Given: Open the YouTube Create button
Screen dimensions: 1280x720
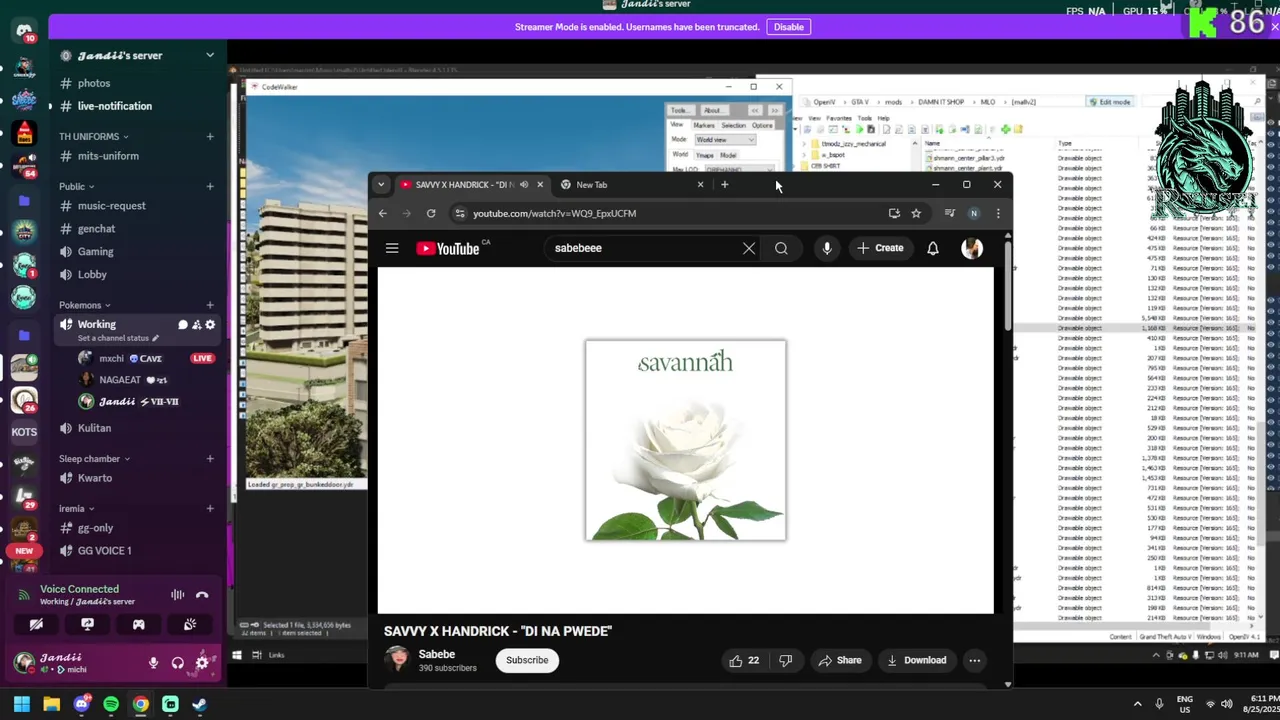Looking at the screenshot, I should (880, 248).
